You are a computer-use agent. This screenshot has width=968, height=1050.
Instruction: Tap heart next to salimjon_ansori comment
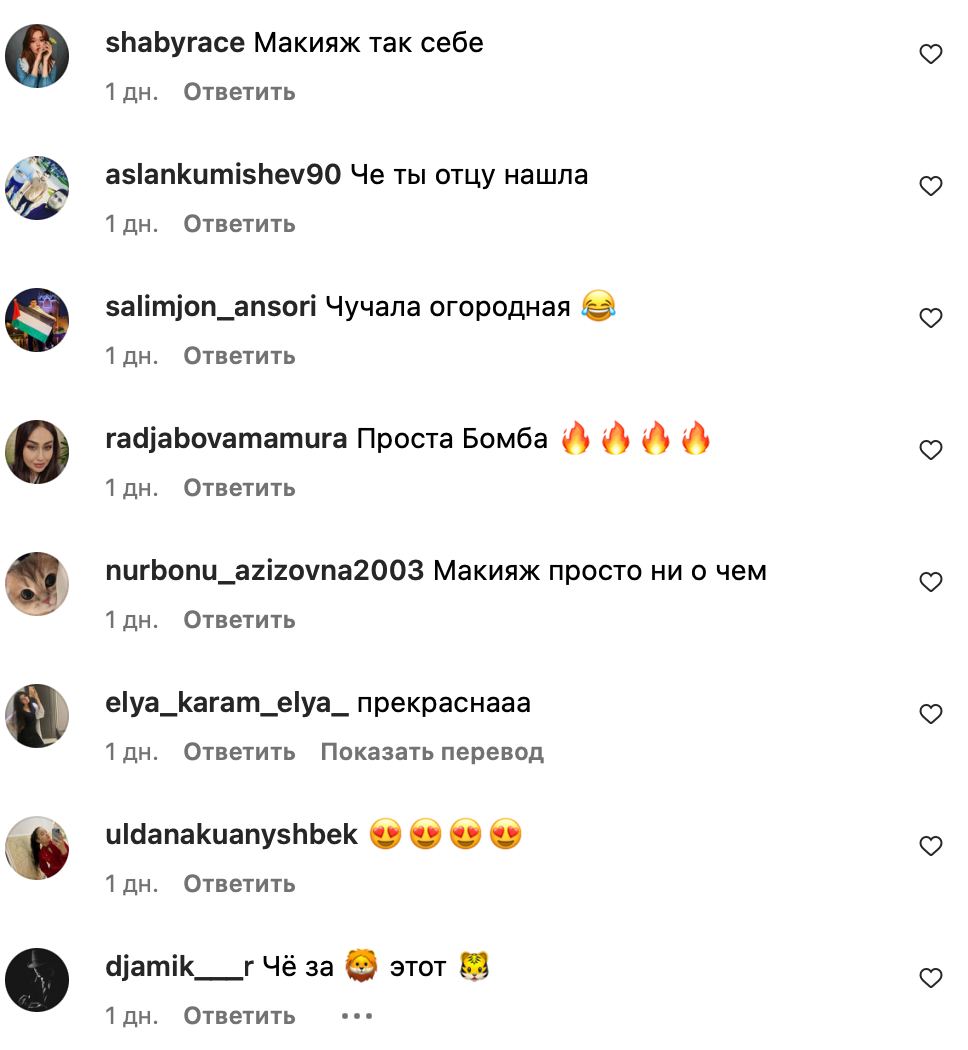931,317
